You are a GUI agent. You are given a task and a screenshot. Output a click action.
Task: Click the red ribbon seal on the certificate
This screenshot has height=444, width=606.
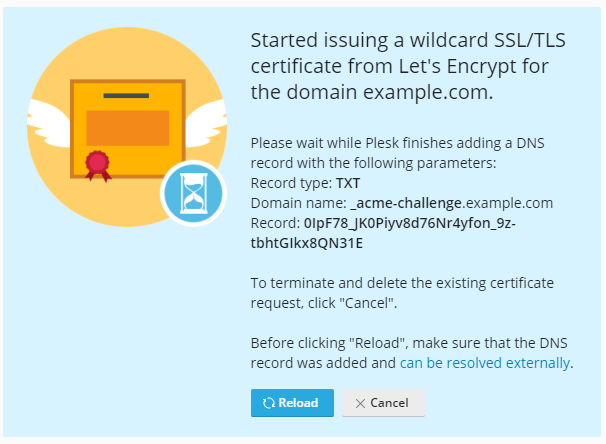coord(97,163)
